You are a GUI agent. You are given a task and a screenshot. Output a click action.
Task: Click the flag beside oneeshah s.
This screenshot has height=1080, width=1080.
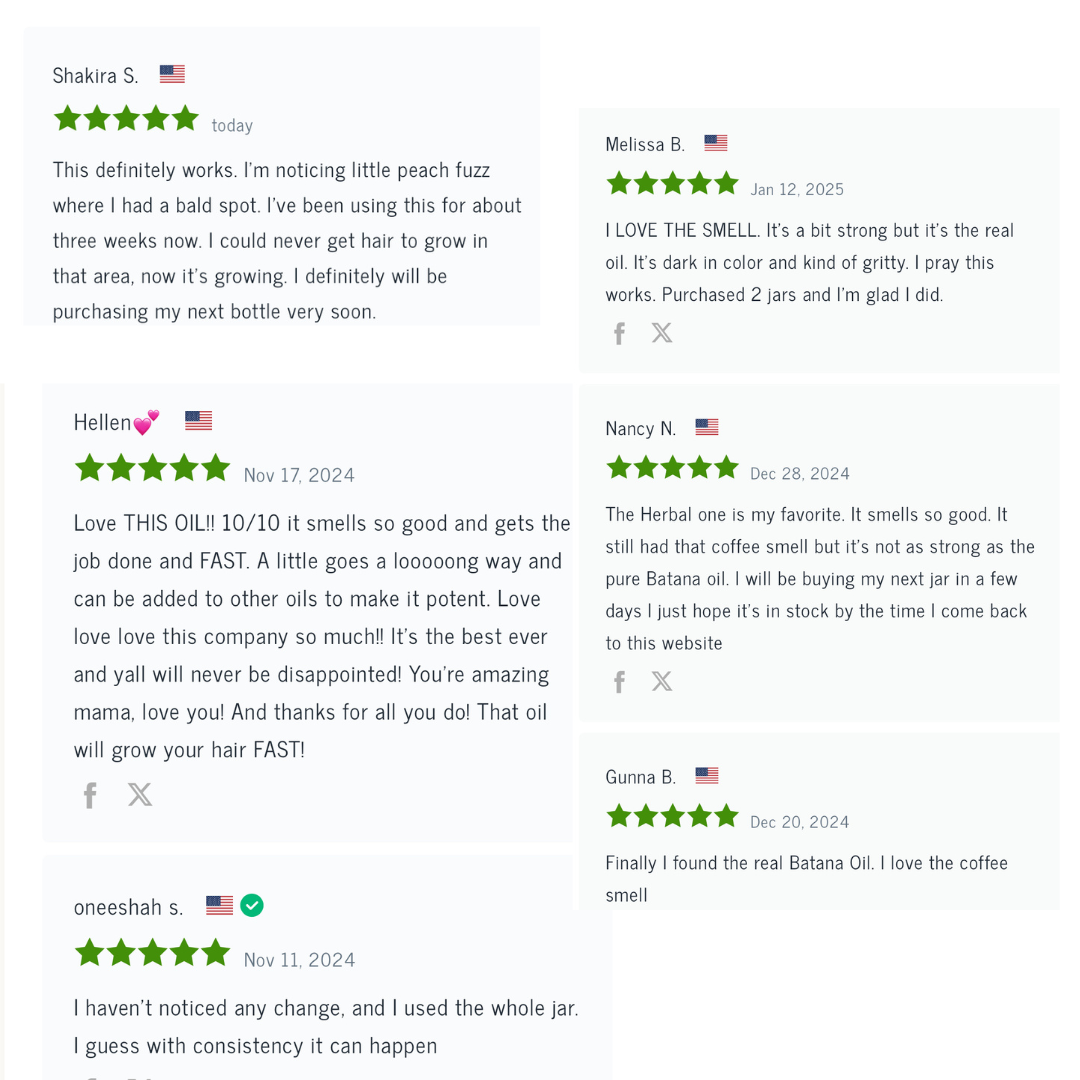point(219,906)
